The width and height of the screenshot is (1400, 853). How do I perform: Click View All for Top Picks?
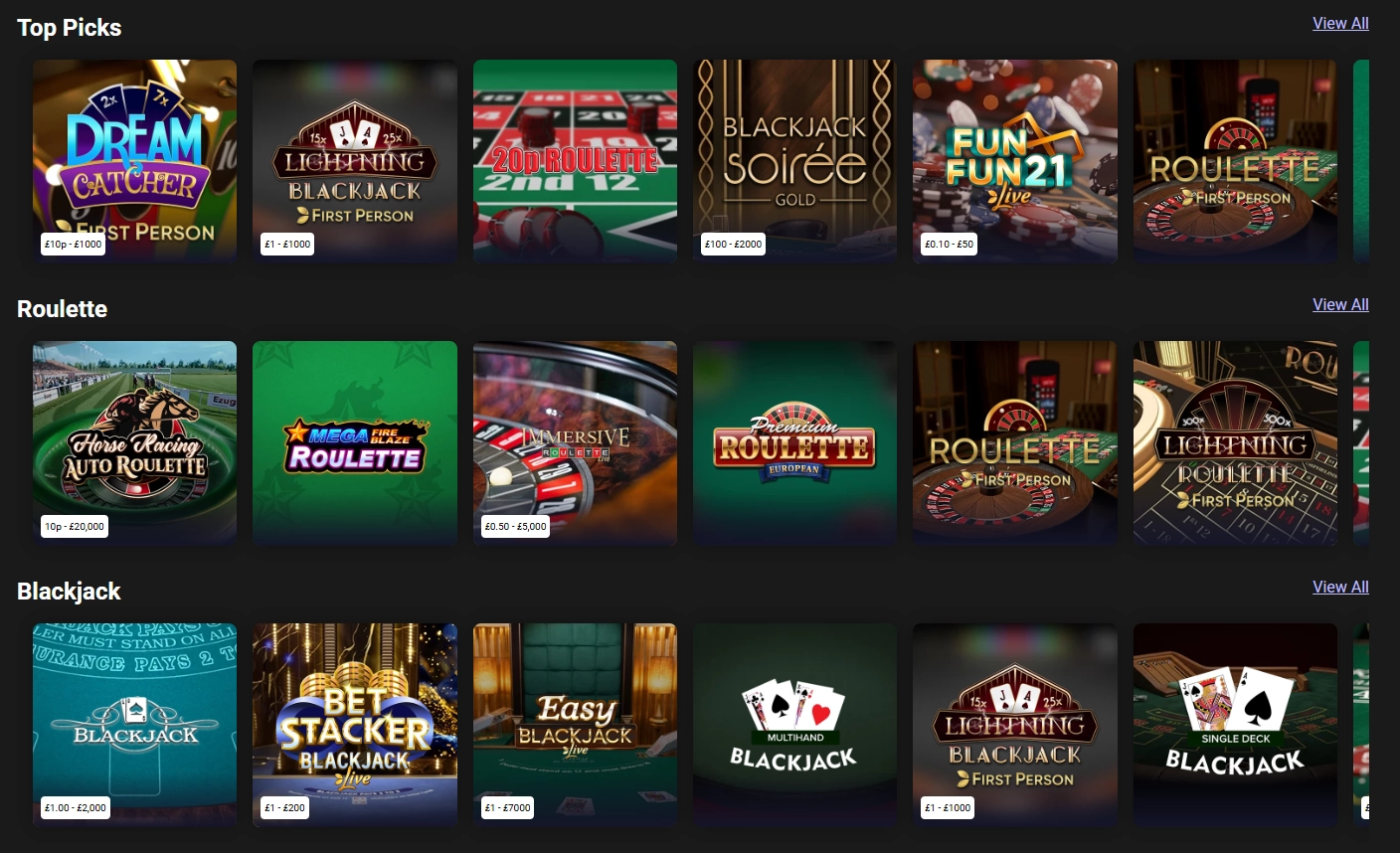click(x=1340, y=23)
